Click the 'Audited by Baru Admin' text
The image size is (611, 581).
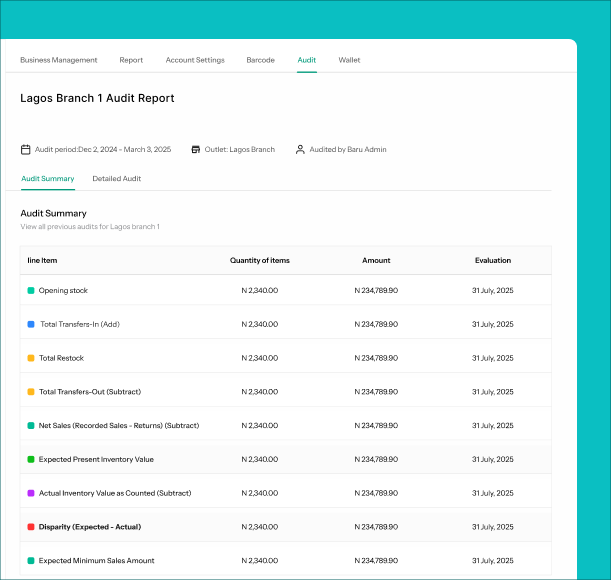tap(348, 150)
